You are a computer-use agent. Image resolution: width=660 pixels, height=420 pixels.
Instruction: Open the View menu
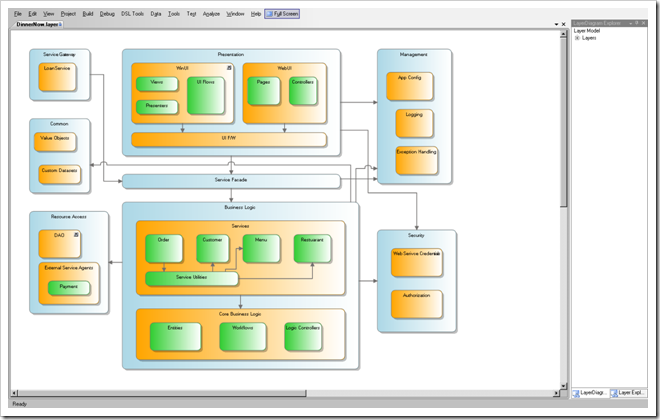[48, 14]
